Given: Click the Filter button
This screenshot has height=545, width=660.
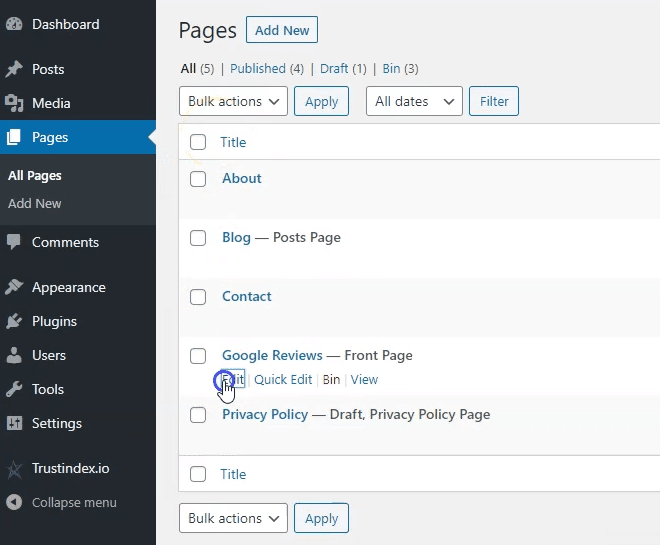Looking at the screenshot, I should coord(494,101).
